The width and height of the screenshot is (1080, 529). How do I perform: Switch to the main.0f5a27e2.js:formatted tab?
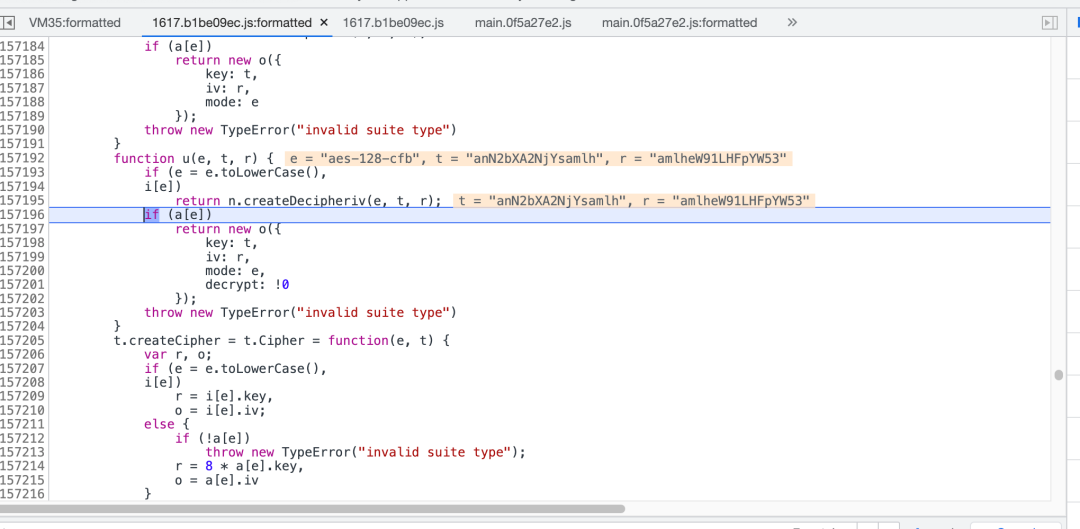click(x=679, y=23)
